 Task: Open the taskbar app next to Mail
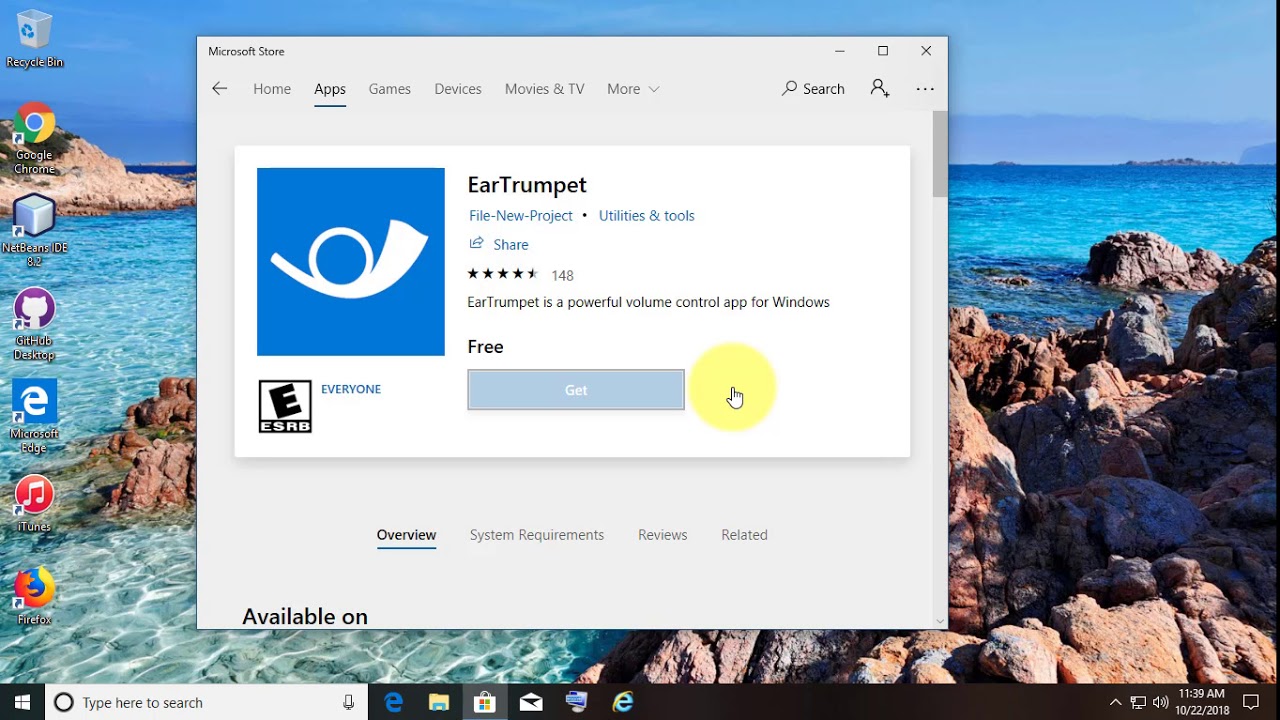point(577,702)
